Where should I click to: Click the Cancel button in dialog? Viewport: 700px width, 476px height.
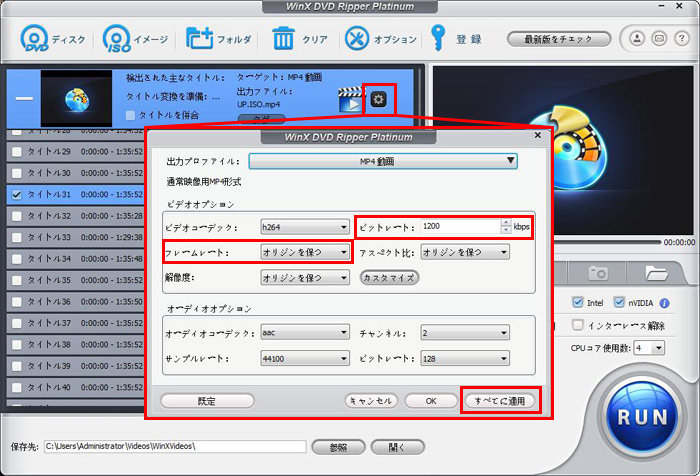tap(371, 401)
